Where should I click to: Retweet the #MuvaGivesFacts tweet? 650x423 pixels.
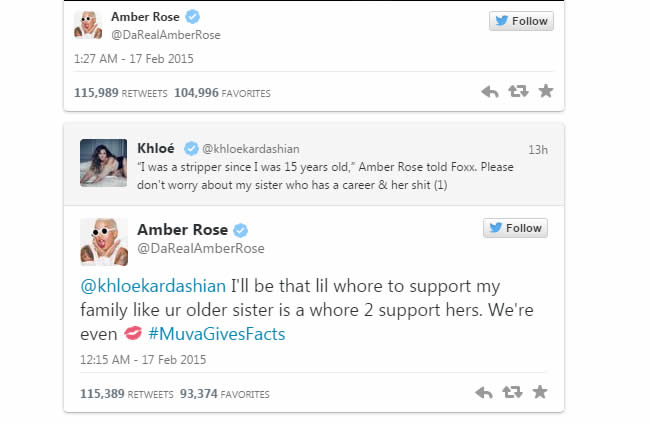tap(513, 392)
